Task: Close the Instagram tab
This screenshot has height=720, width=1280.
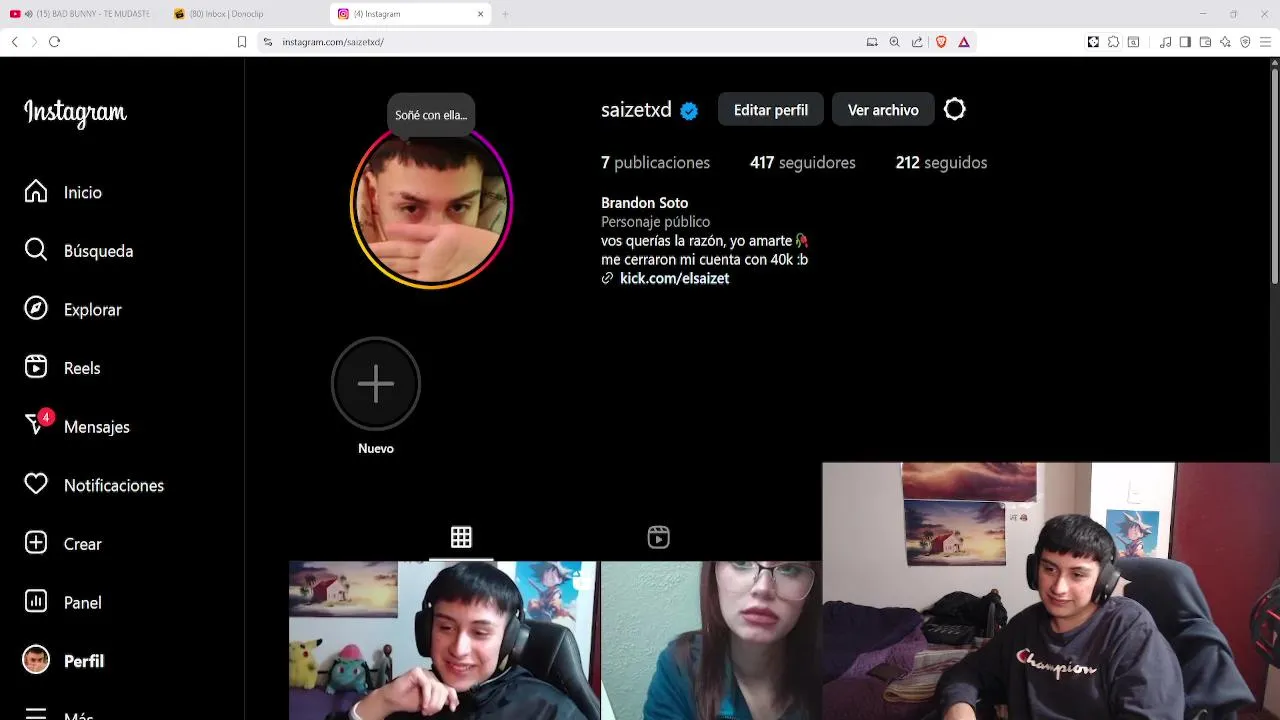Action: click(480, 14)
